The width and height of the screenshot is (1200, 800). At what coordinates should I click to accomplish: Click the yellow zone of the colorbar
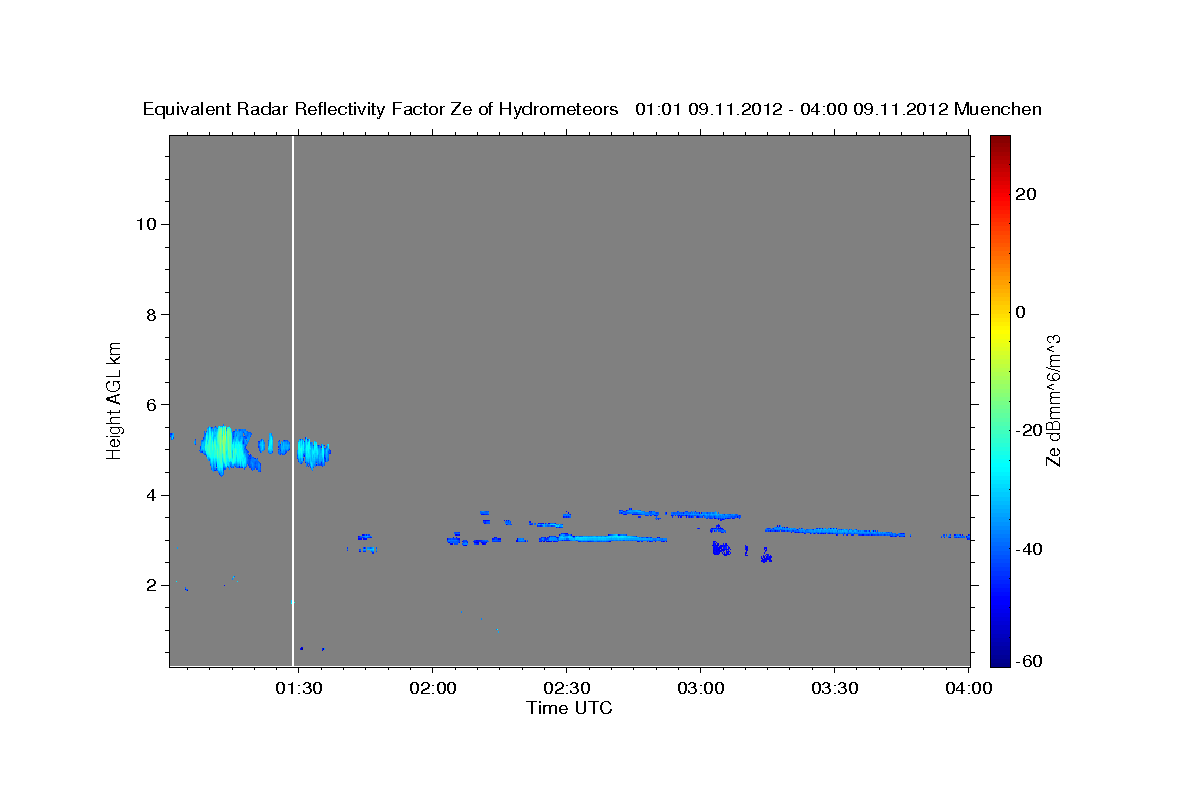click(x=999, y=330)
